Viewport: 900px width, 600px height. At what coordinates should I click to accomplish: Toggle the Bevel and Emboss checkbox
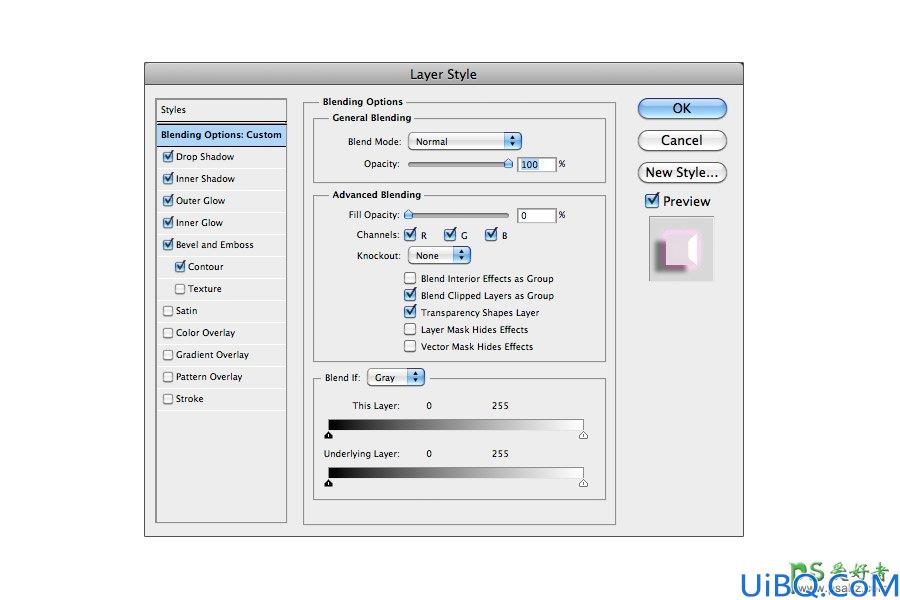[168, 245]
